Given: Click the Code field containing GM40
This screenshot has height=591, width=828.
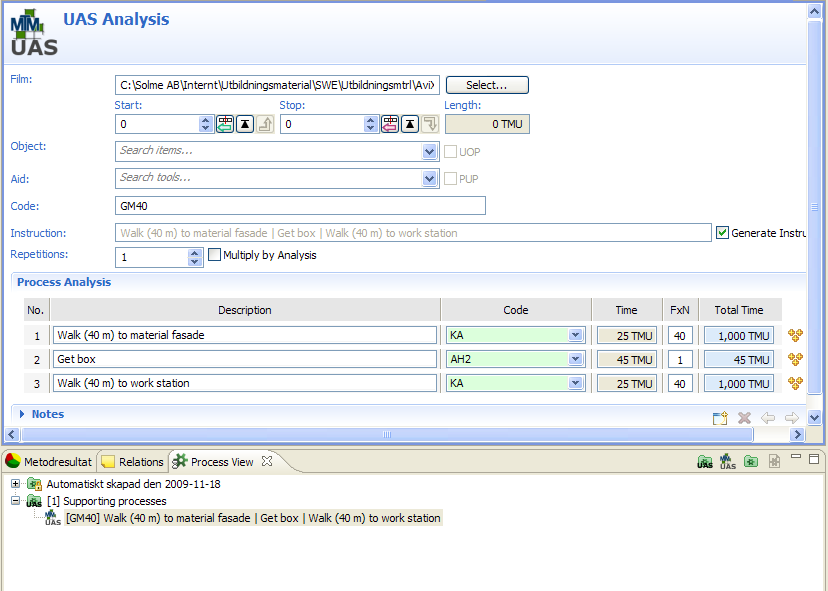Looking at the screenshot, I should click(300, 206).
